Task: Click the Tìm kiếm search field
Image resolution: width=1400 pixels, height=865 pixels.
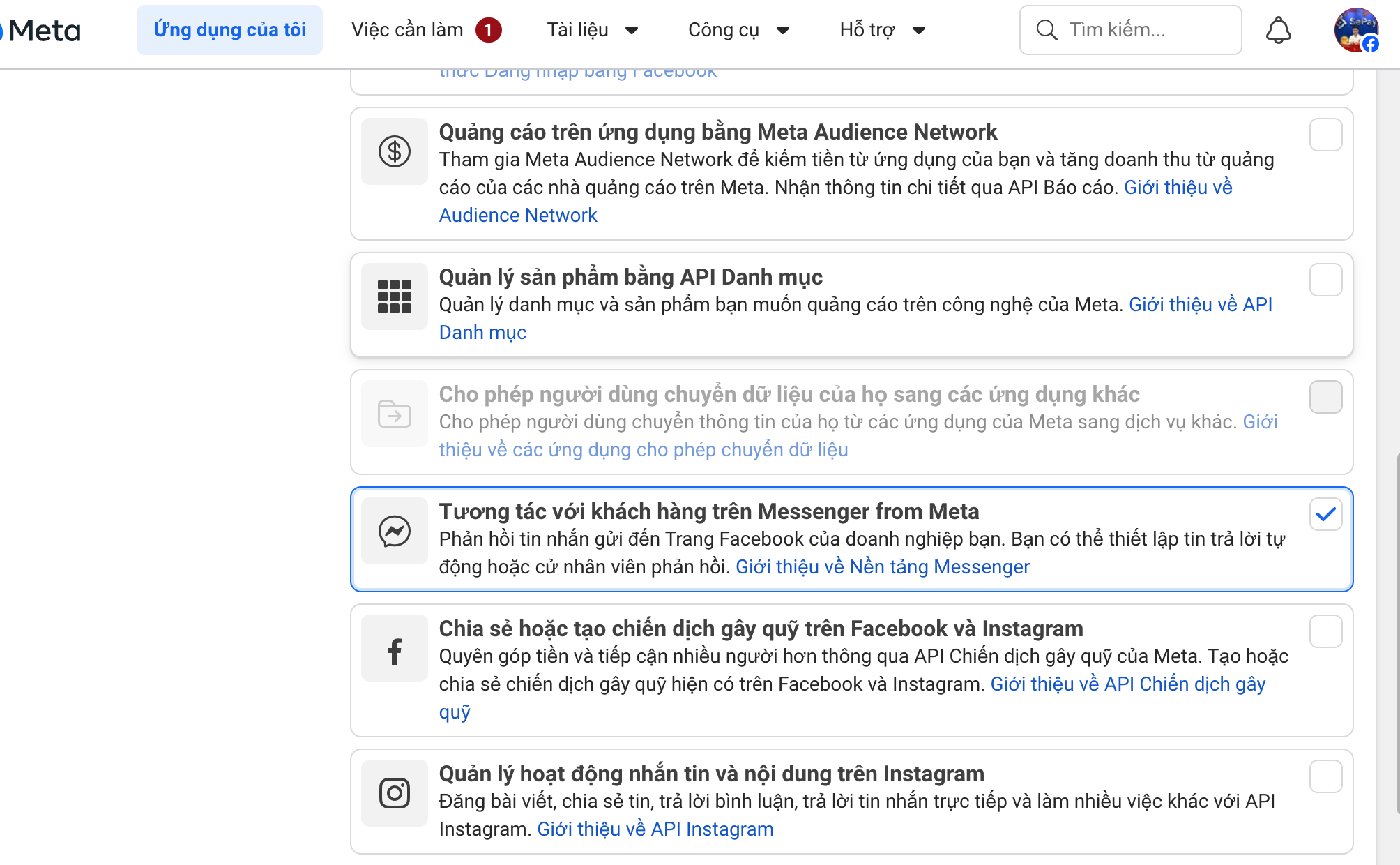Action: pos(1129,29)
